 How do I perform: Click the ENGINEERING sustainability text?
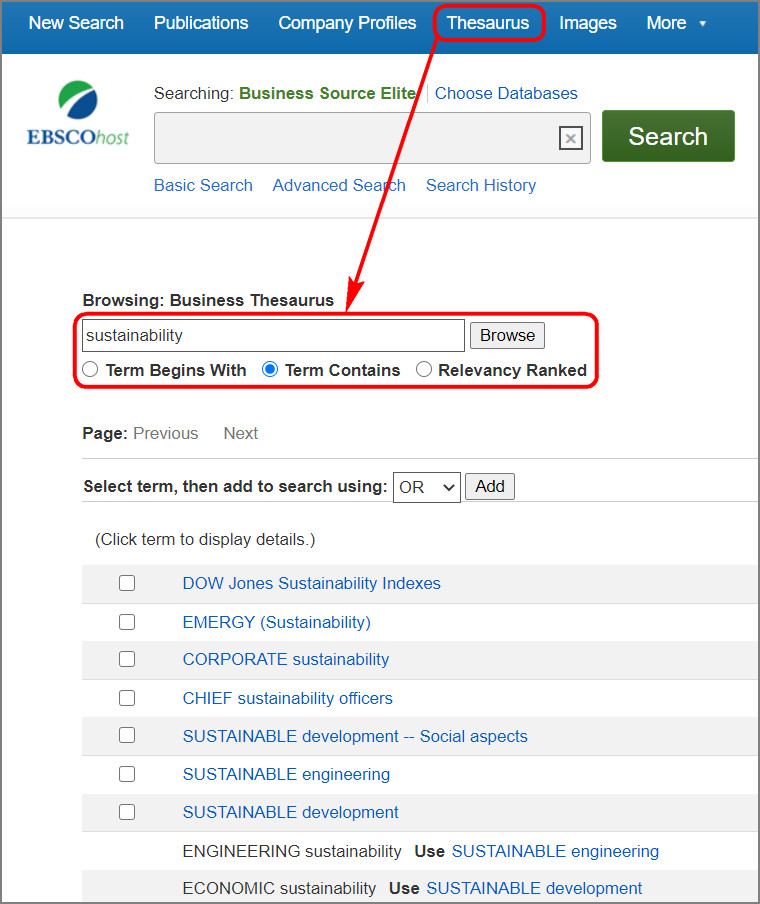tap(292, 852)
